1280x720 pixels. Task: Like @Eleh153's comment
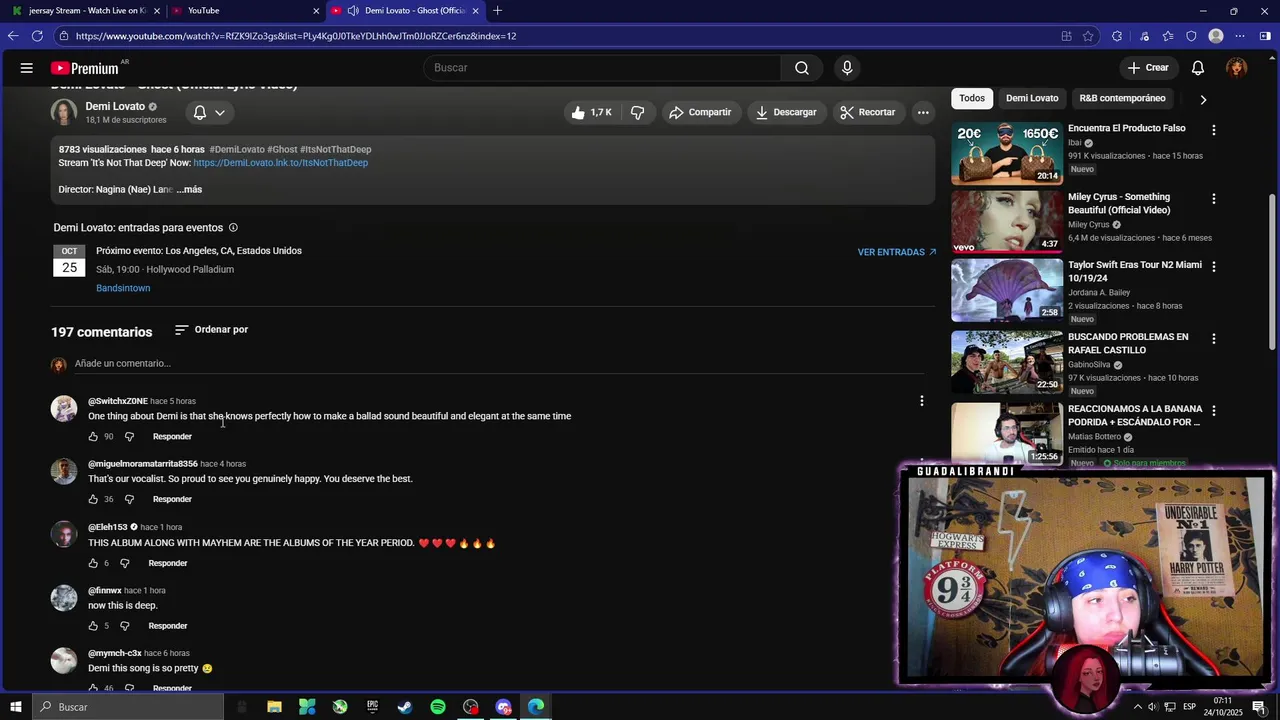(x=93, y=564)
